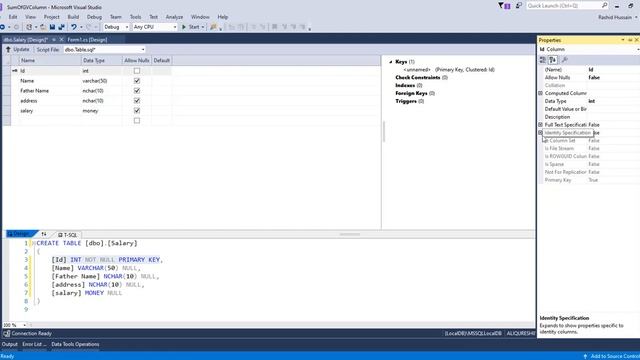The image size is (640, 360).
Task: Toggle Allow Nulls for salary column
Action: pyautogui.click(x=137, y=111)
